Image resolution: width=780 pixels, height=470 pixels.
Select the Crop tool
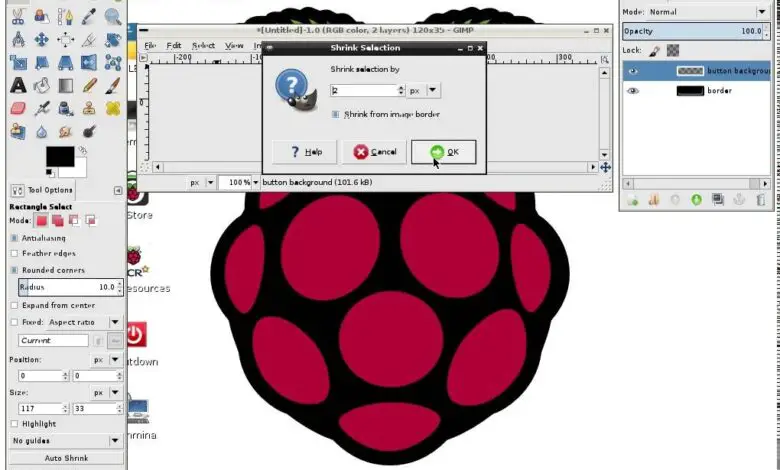pyautogui.click(x=89, y=39)
